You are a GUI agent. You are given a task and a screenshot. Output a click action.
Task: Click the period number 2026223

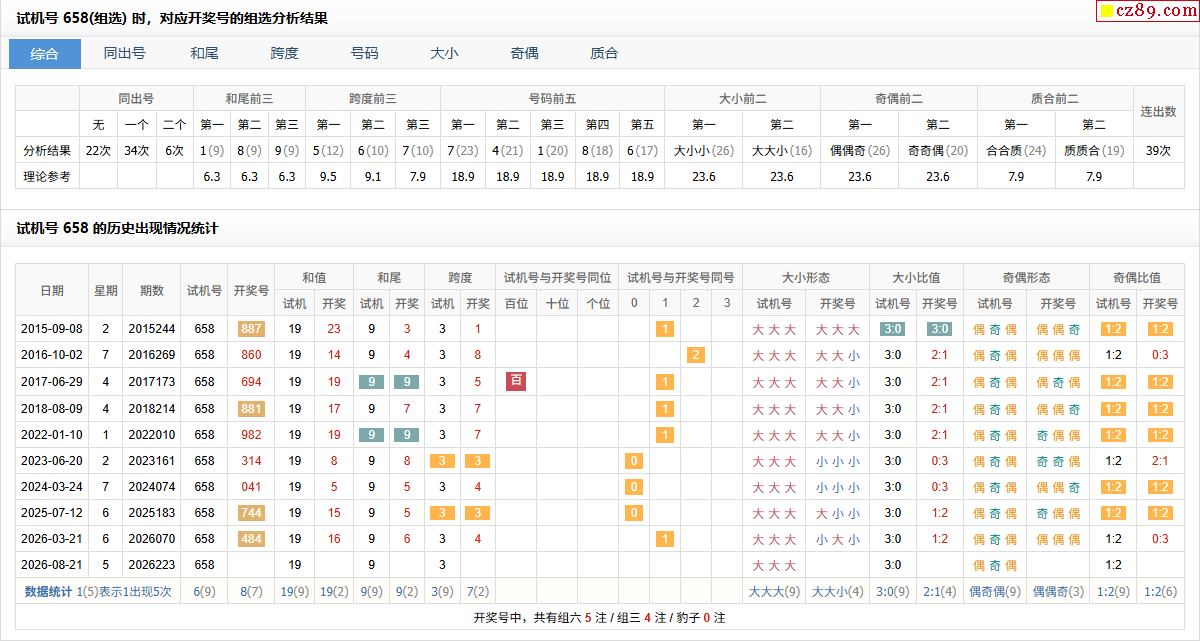click(x=152, y=565)
